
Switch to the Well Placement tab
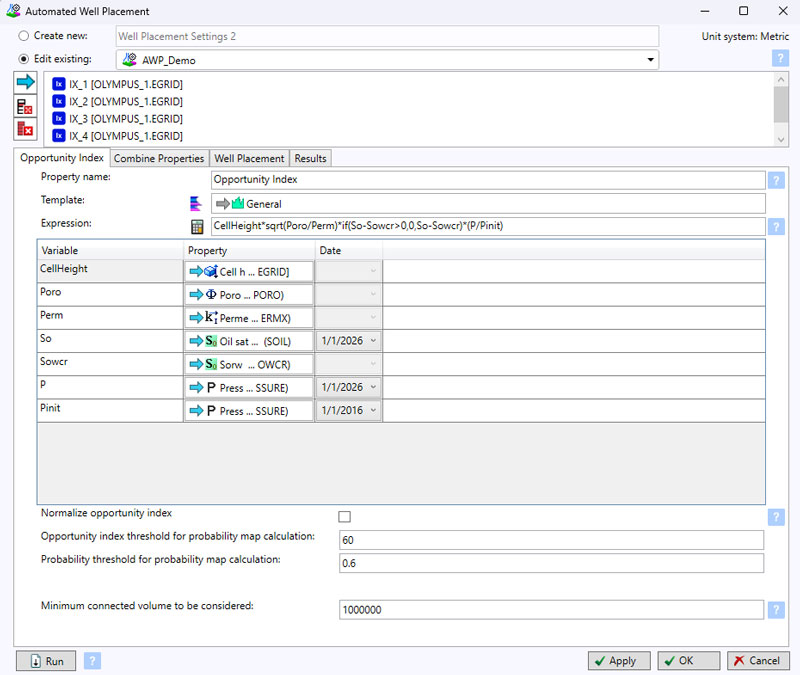point(249,158)
